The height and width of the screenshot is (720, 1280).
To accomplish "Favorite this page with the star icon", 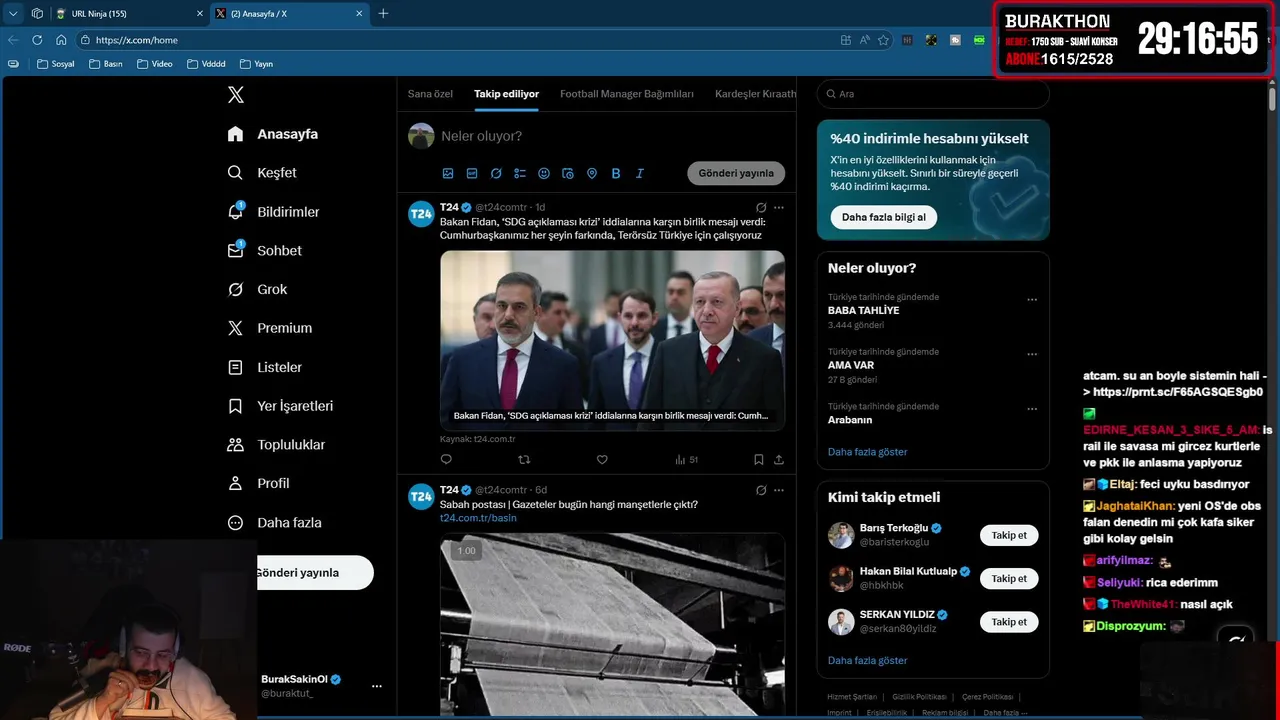I will point(883,40).
